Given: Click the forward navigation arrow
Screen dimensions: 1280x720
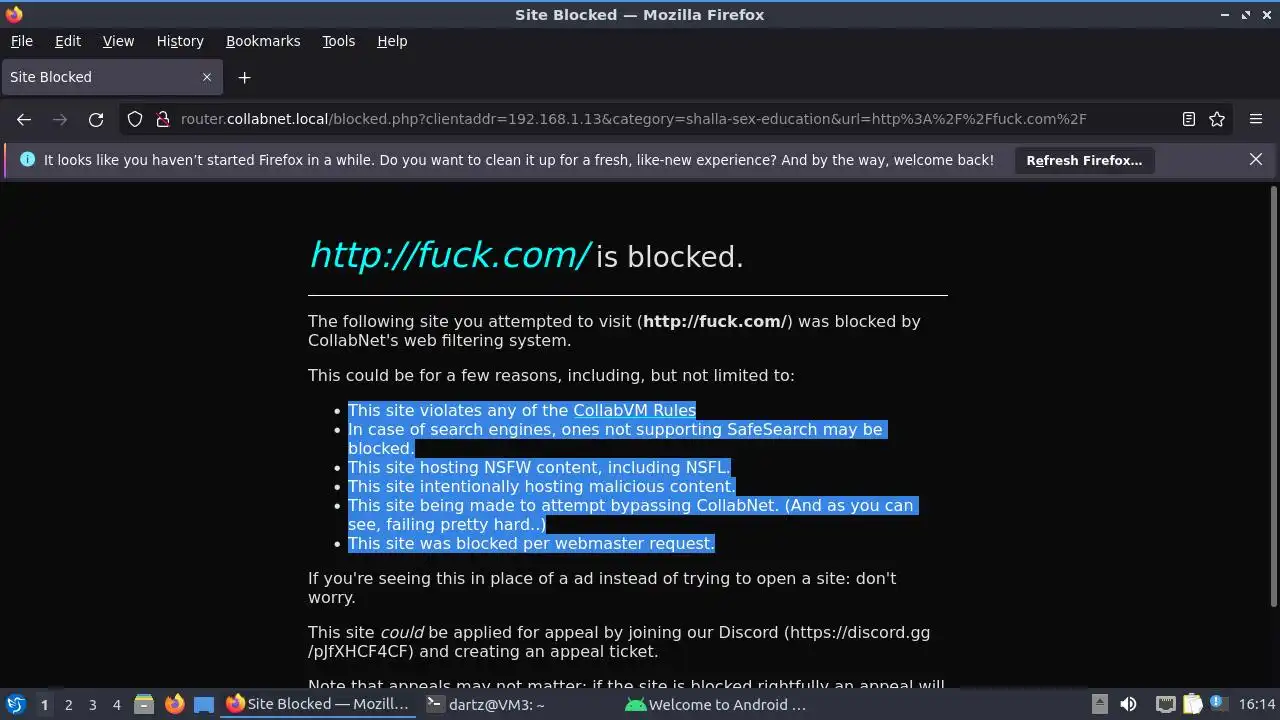Looking at the screenshot, I should click(x=60, y=119).
